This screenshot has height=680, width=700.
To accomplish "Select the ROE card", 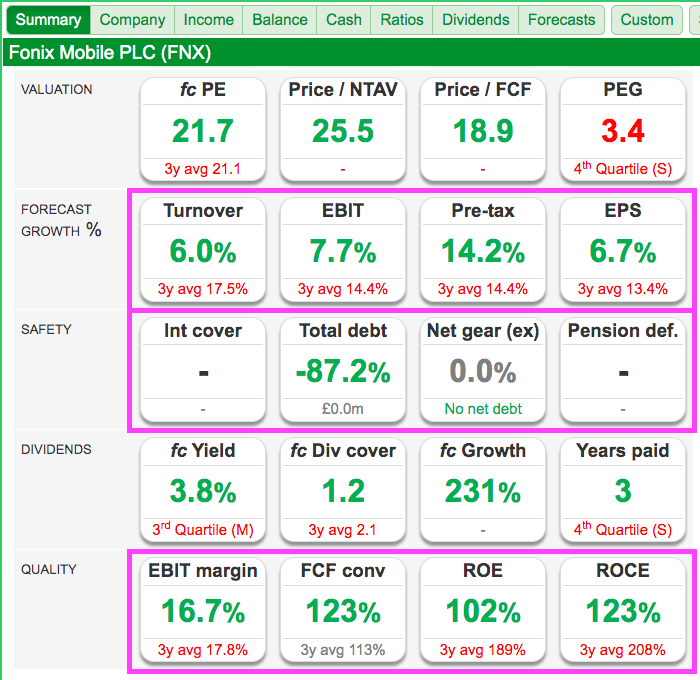I will pyautogui.click(x=483, y=610).
